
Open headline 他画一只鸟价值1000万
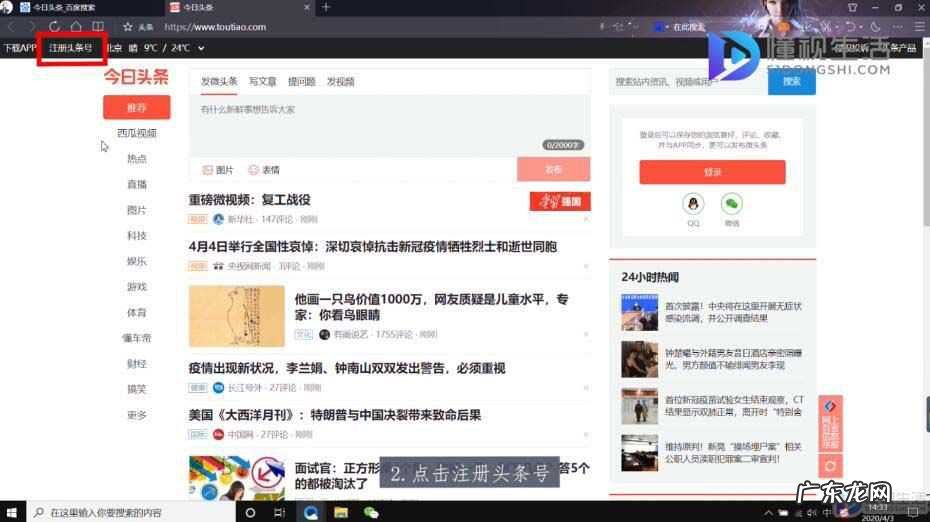(x=431, y=307)
